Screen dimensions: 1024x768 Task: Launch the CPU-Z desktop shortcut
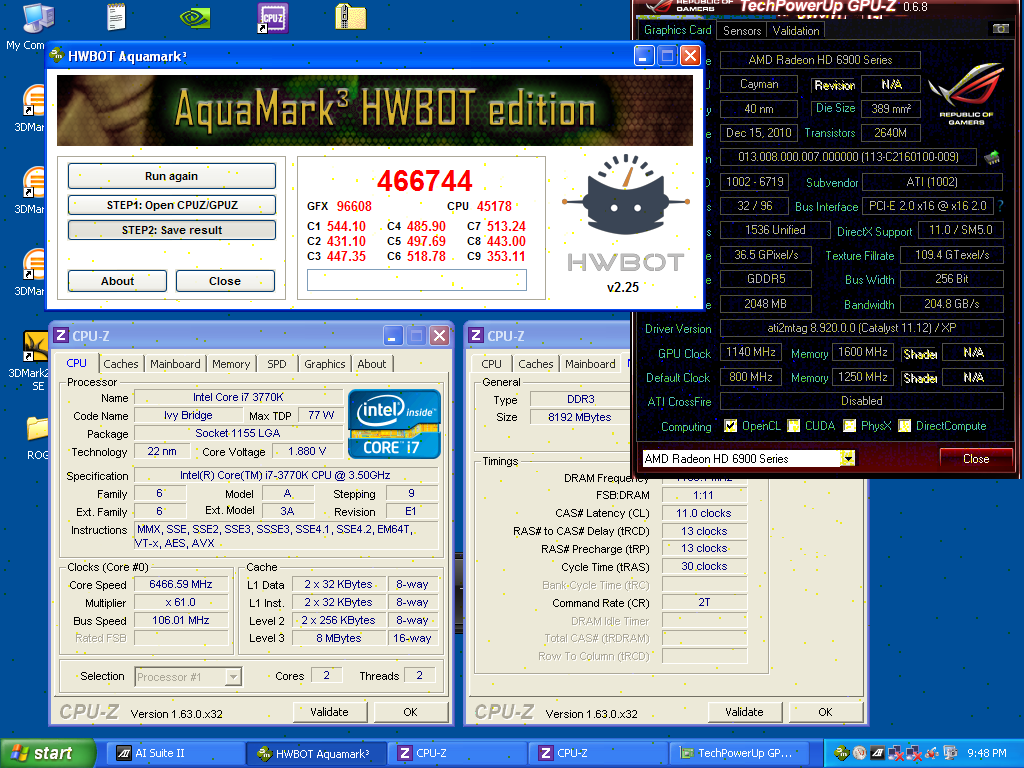(272, 18)
